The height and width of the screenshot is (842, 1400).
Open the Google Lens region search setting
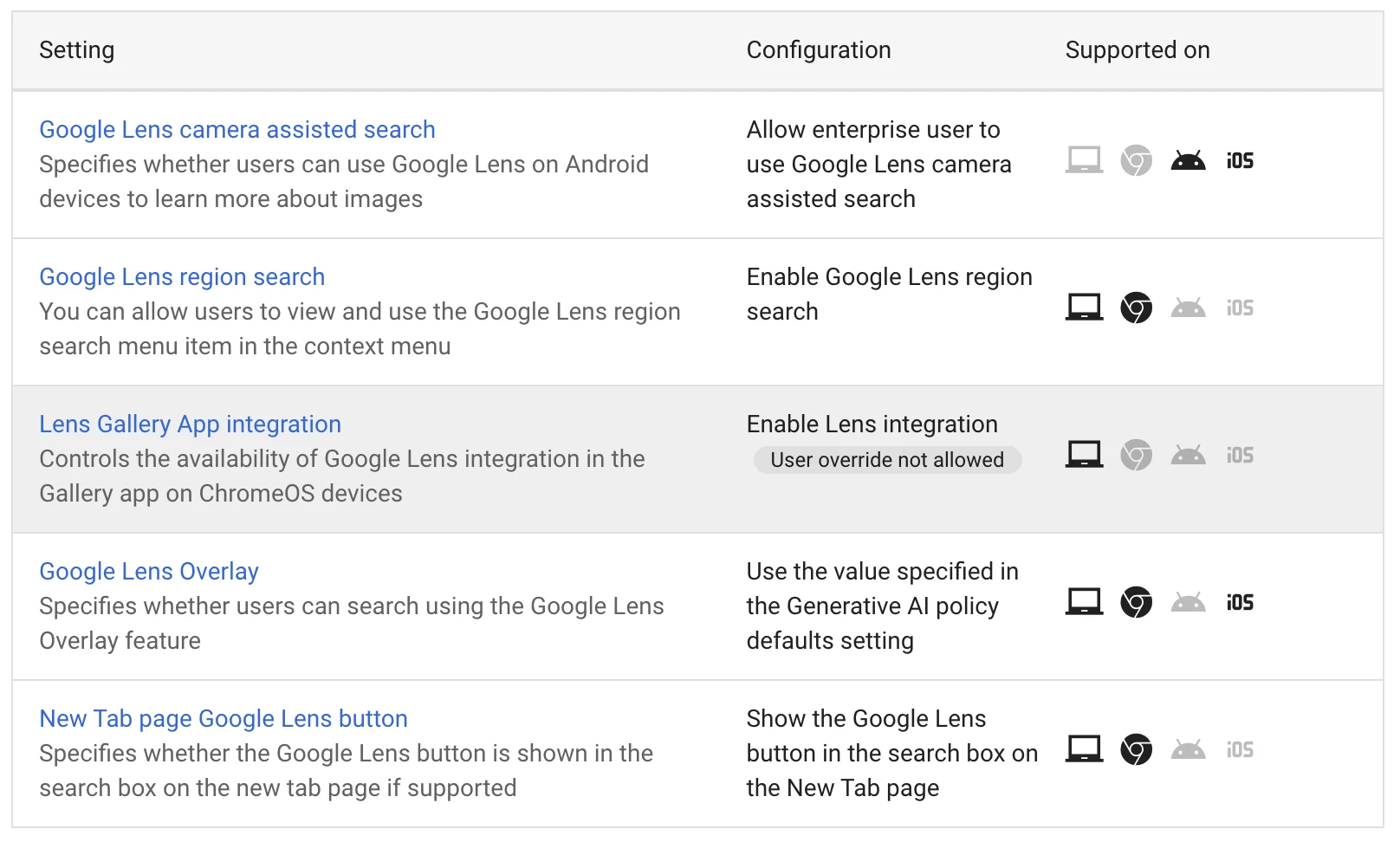[x=182, y=277]
